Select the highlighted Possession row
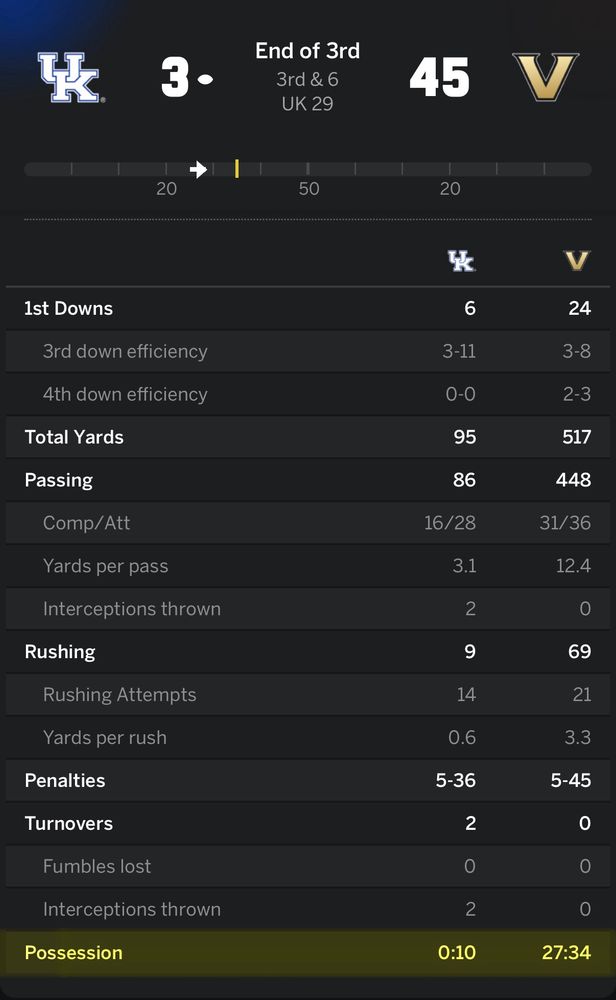Image resolution: width=616 pixels, height=1000 pixels. (308, 953)
